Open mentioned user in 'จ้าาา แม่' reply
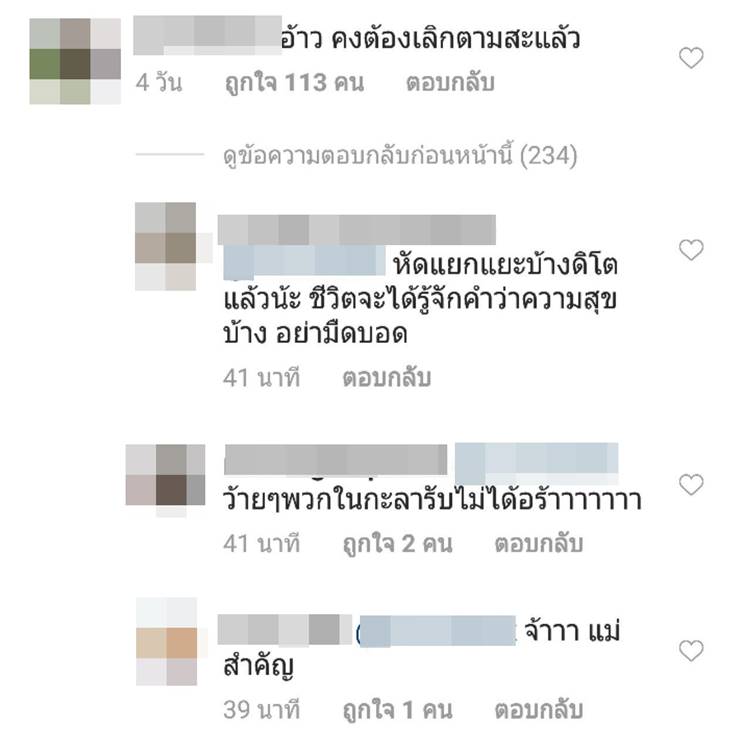Screen dimensions: 750x750 [437, 631]
